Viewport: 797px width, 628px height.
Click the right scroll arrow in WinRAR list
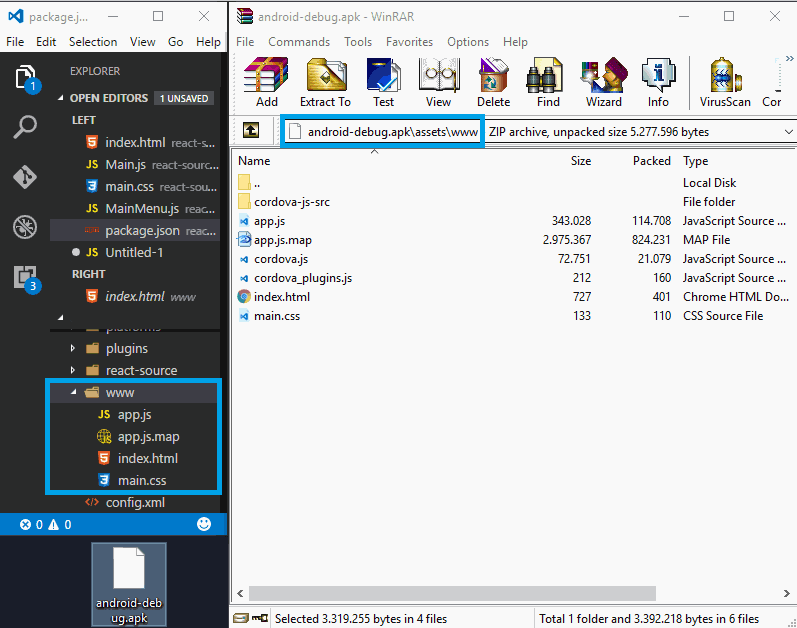(x=786, y=593)
